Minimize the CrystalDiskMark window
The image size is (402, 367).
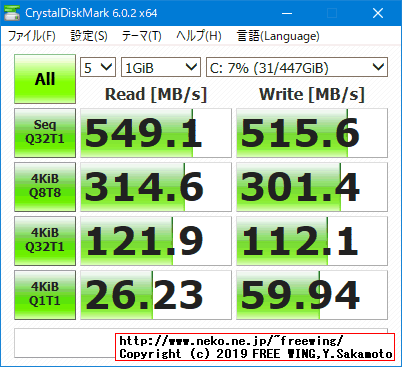click(x=287, y=13)
